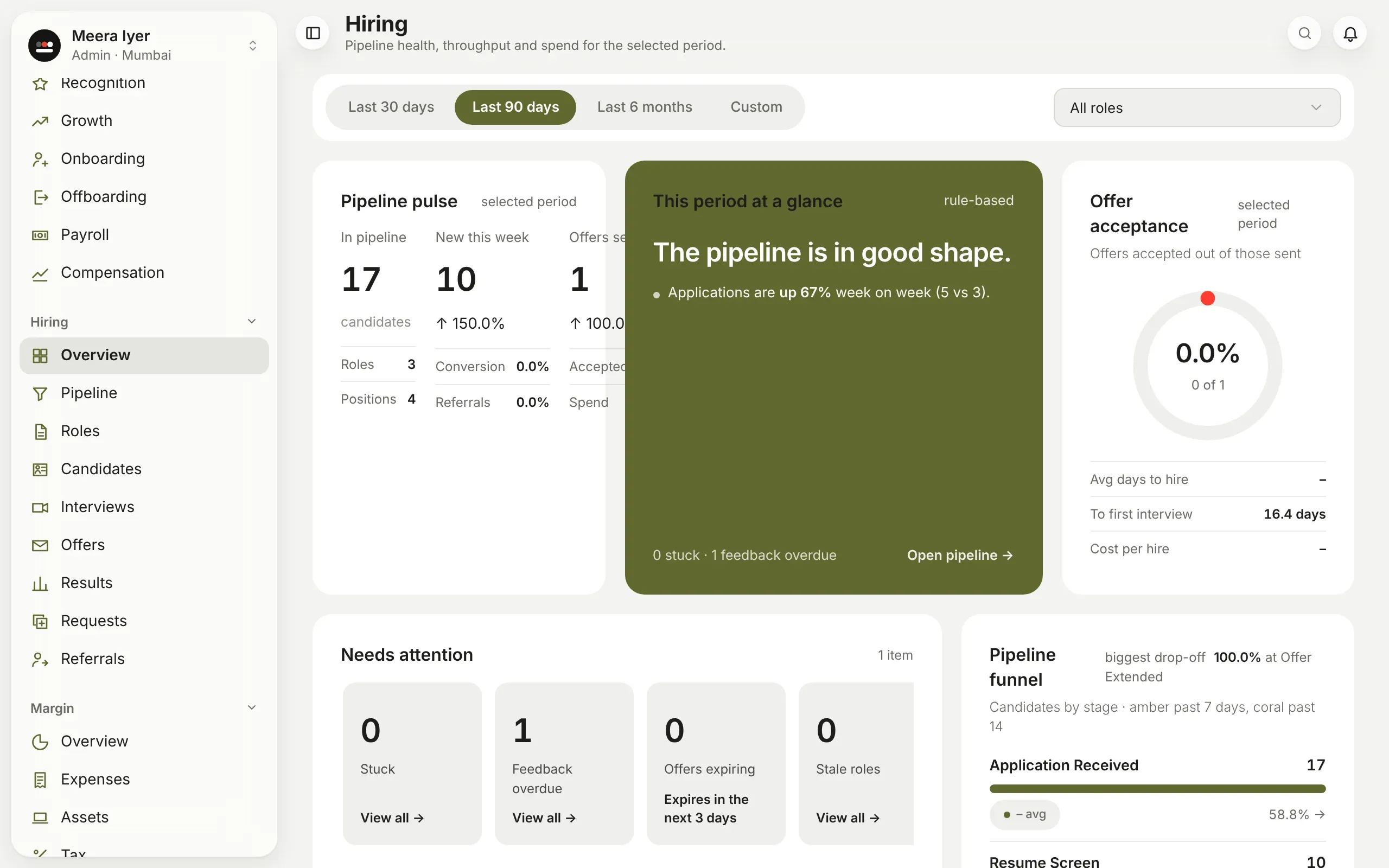Image resolution: width=1389 pixels, height=868 pixels.
Task: Click the Expenses receipt icon
Action: click(40, 780)
